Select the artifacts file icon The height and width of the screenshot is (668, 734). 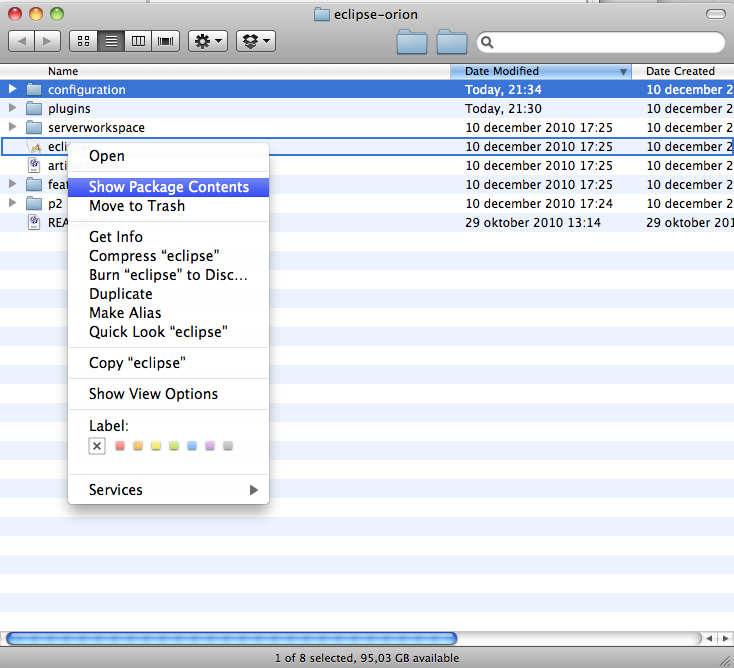34,165
